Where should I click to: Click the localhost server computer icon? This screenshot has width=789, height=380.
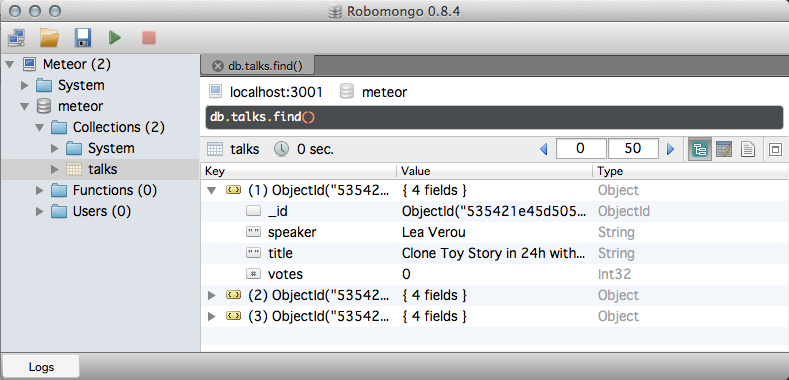215,92
